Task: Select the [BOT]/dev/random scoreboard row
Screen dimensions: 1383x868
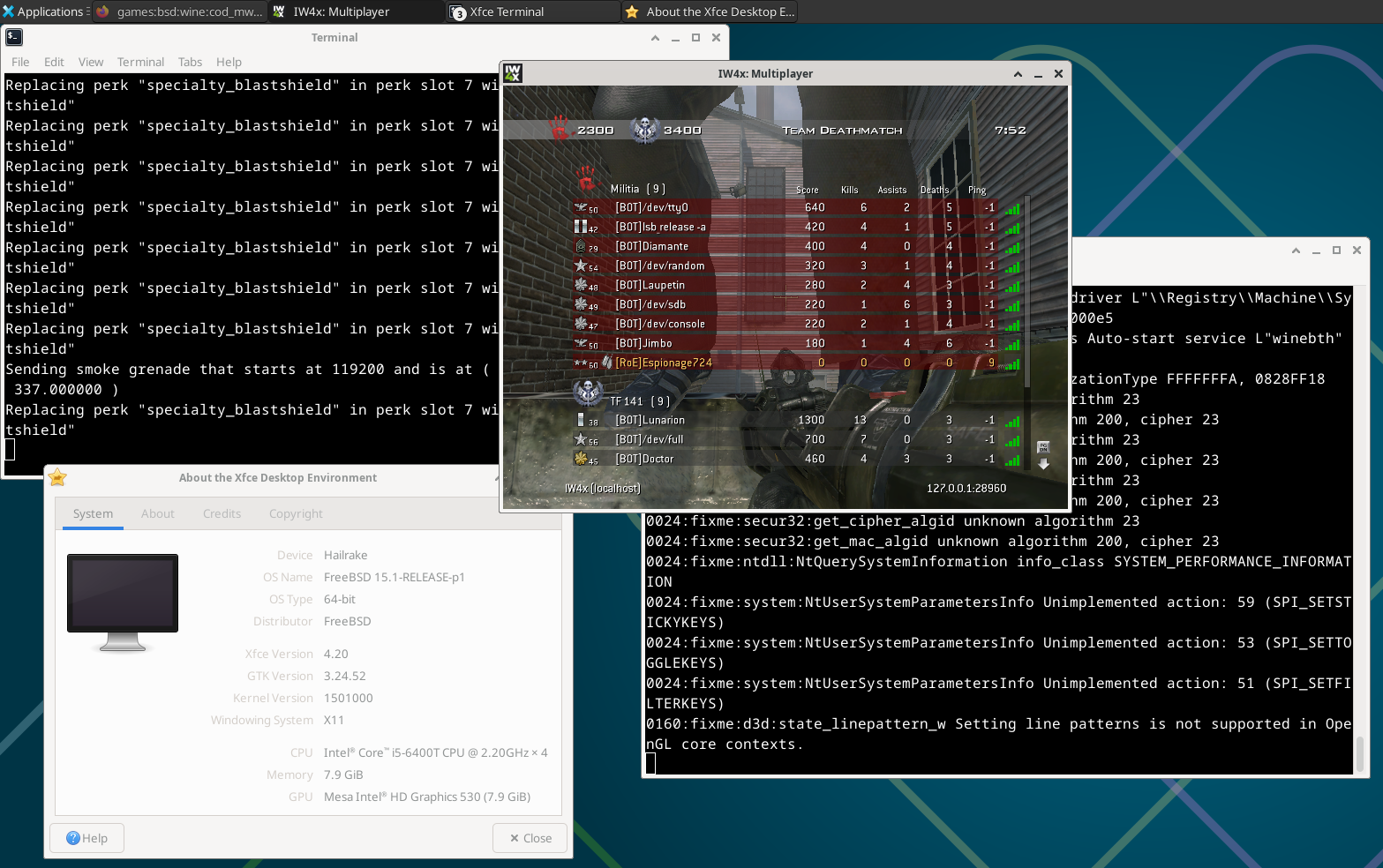Action: (x=797, y=266)
